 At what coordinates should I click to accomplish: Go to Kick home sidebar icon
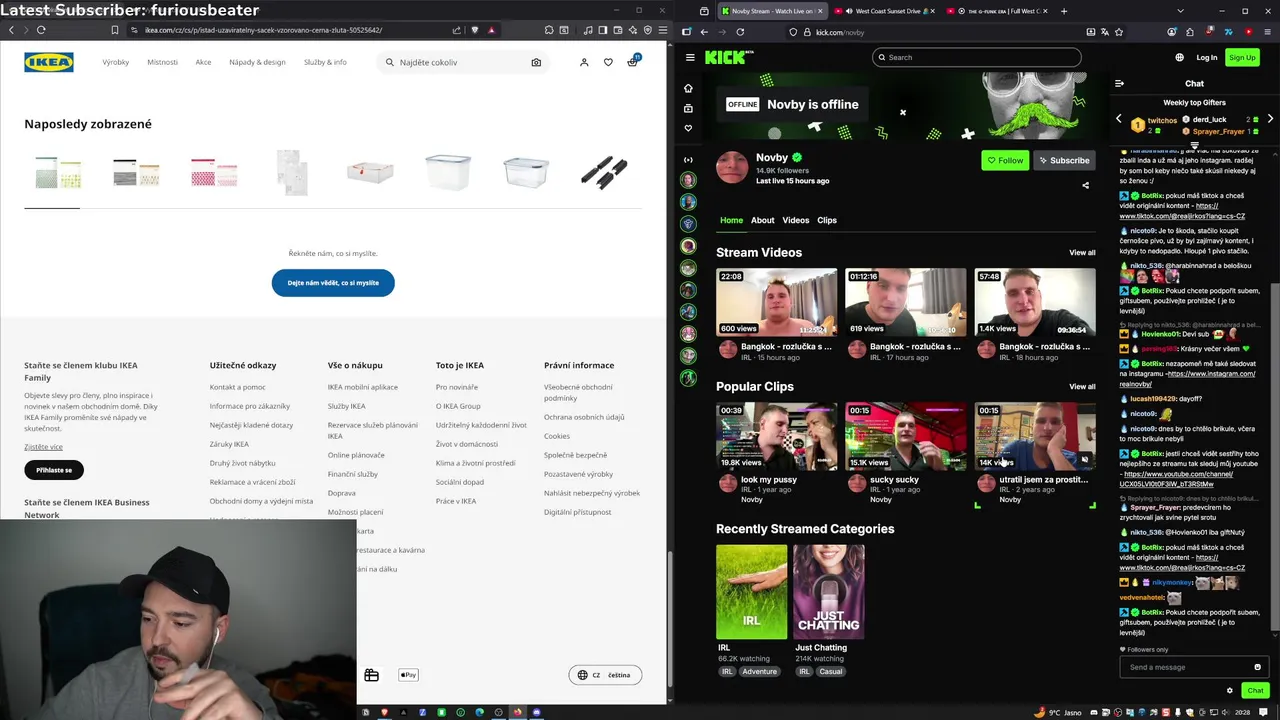point(688,88)
